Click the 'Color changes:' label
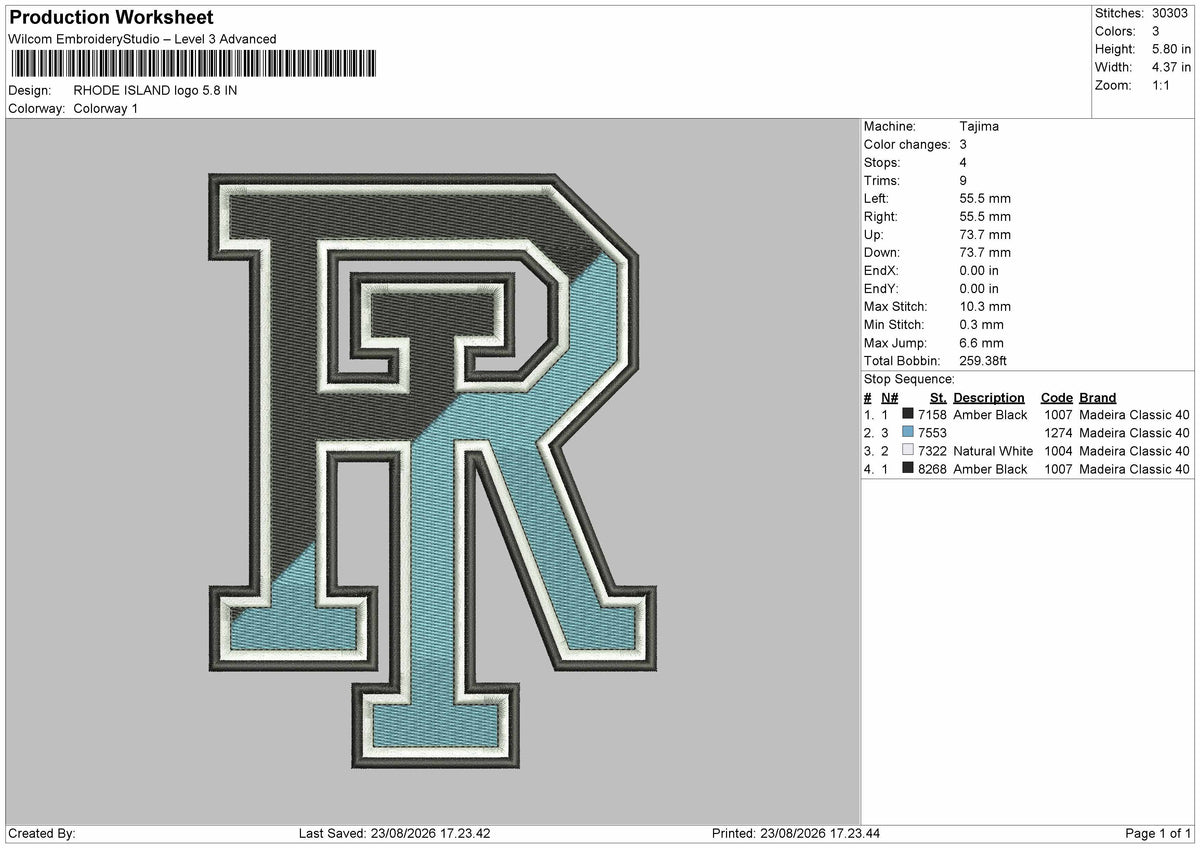 907,144
